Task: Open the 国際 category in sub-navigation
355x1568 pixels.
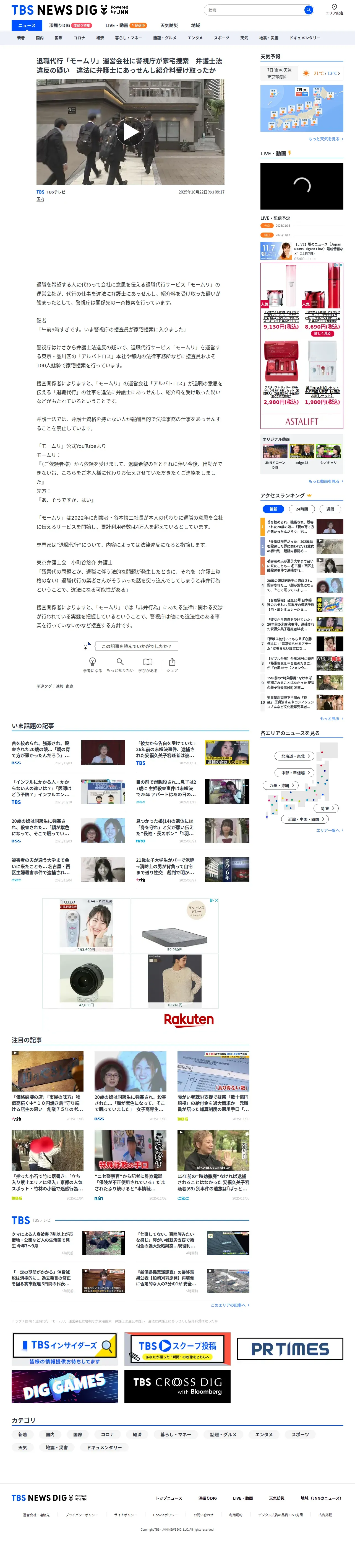Action: click(58, 38)
